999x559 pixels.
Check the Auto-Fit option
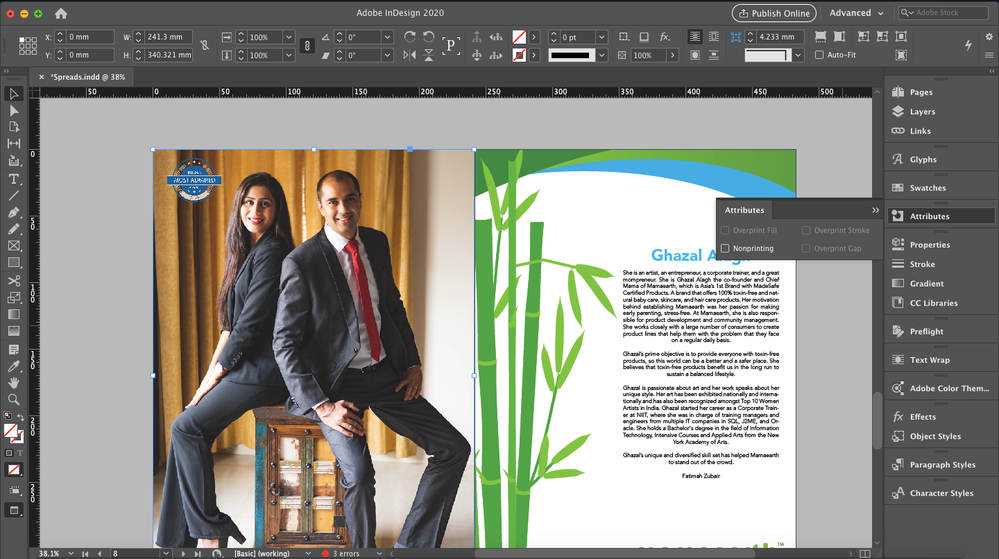point(819,55)
